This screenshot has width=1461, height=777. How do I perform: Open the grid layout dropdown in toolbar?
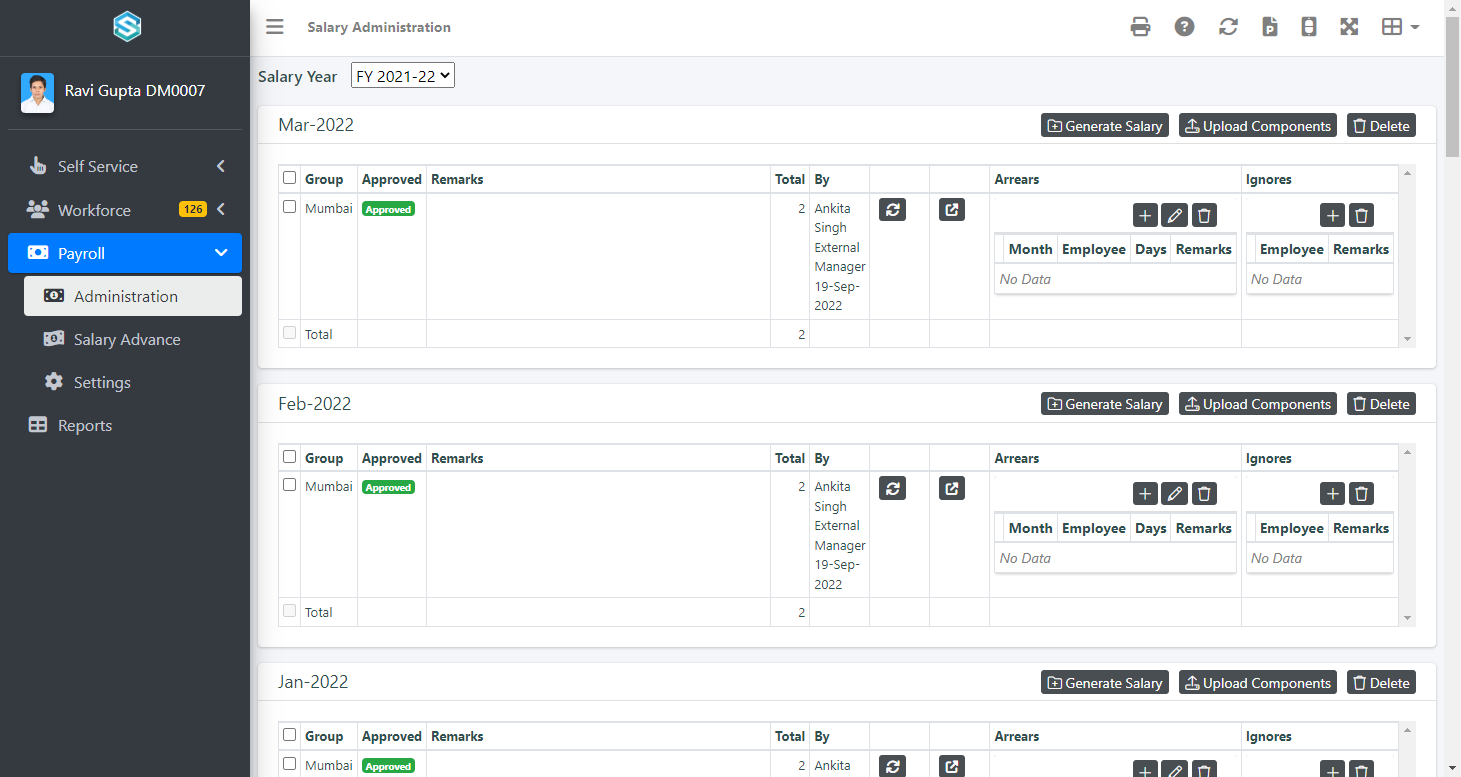pyautogui.click(x=1400, y=27)
